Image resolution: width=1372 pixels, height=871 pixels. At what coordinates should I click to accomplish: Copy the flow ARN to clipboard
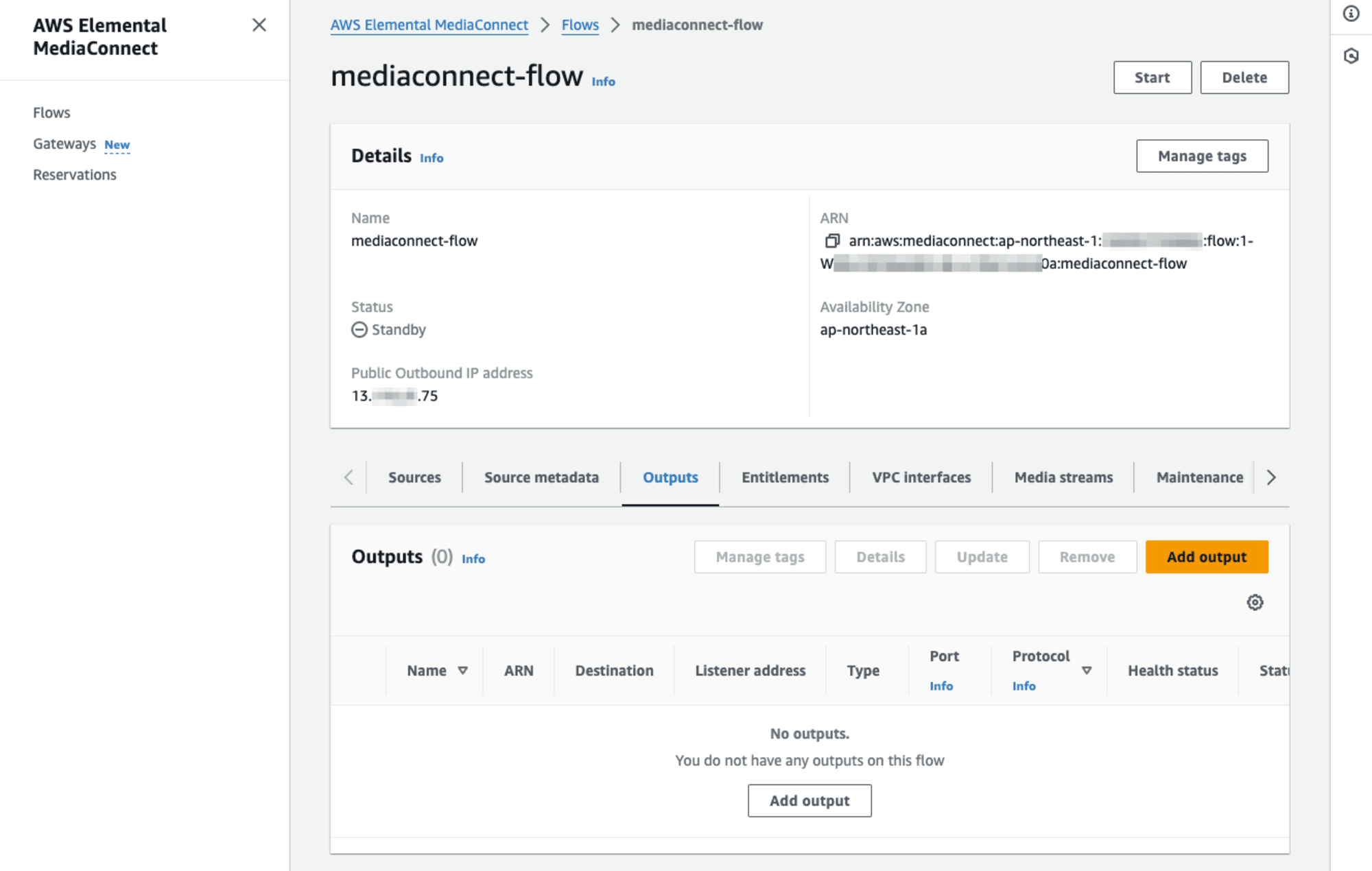tap(832, 241)
